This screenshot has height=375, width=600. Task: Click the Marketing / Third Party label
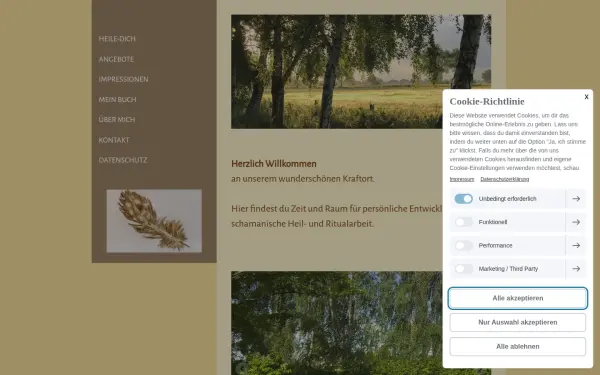tap(508, 269)
